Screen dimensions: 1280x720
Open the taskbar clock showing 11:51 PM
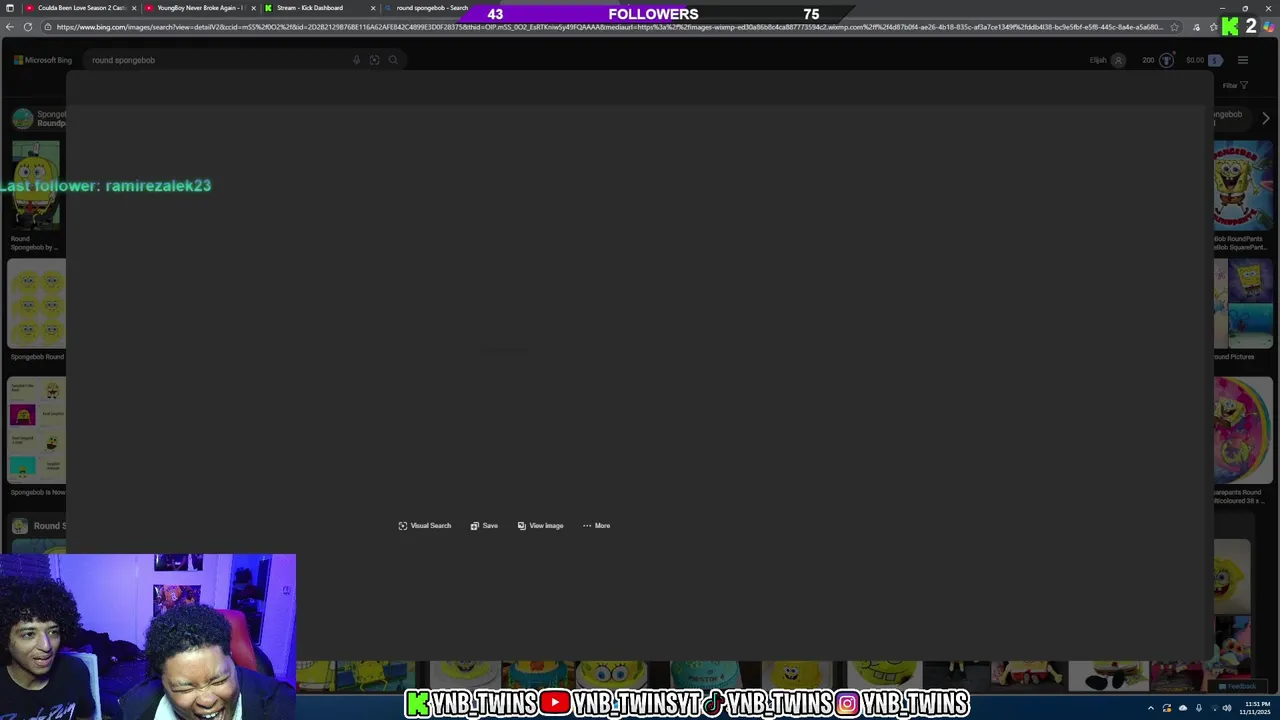tap(1256, 708)
